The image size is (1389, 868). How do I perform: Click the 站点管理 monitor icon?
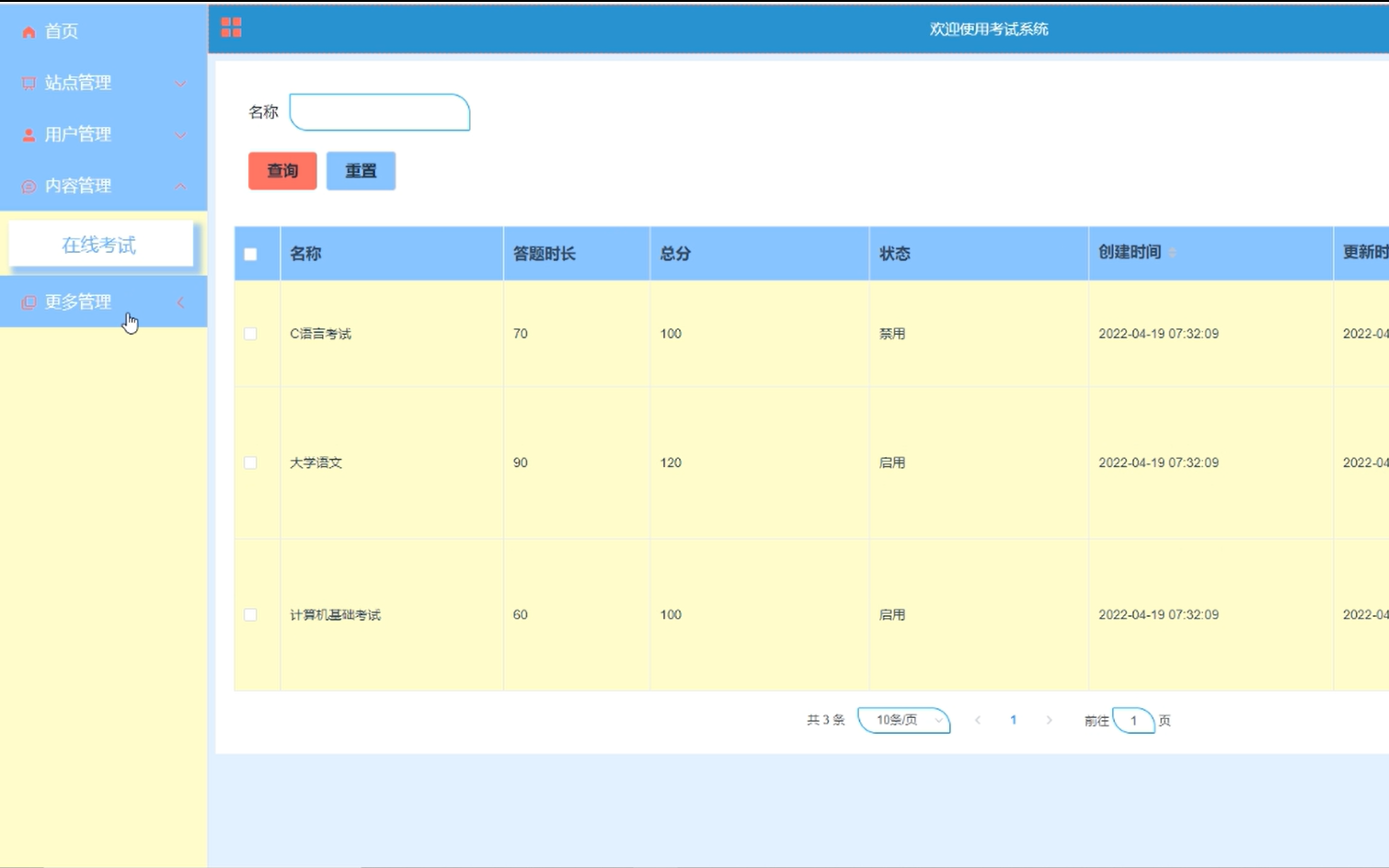[x=29, y=84]
